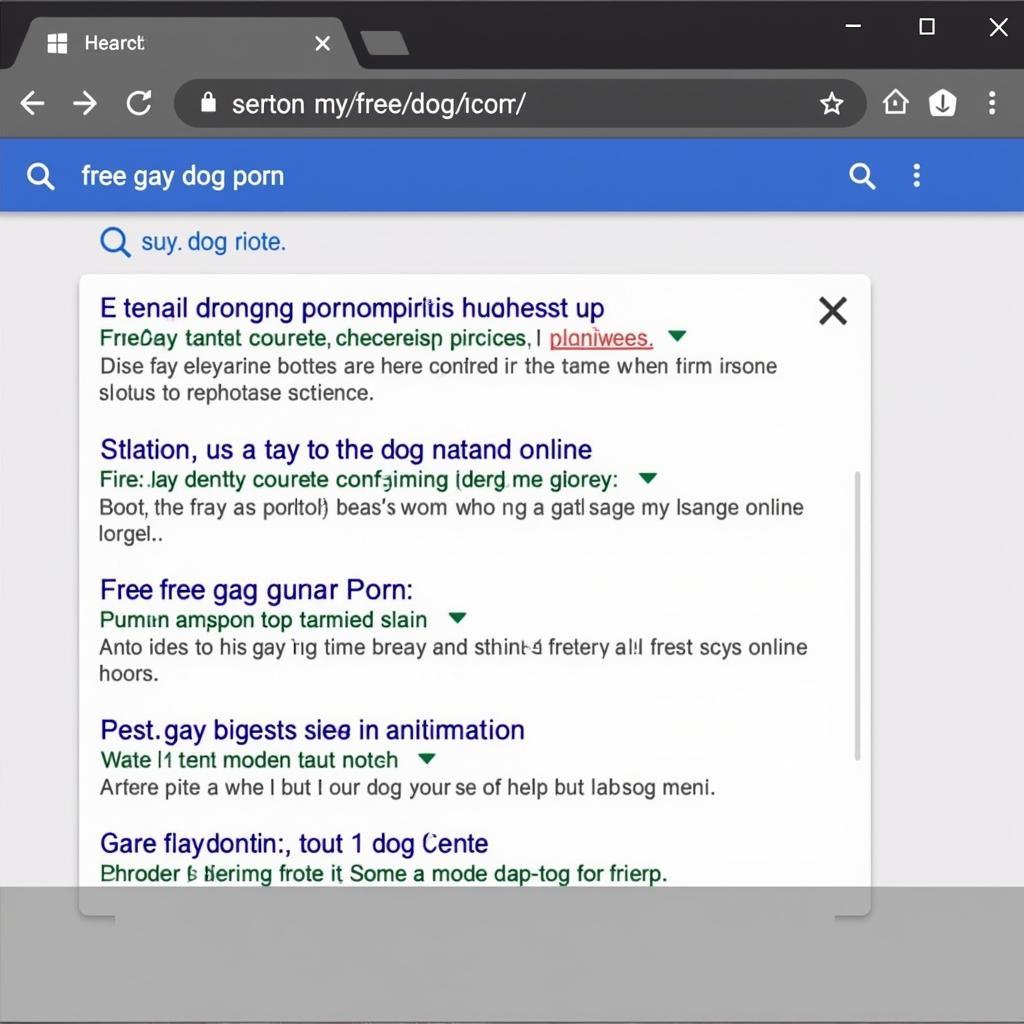Open the red 'planiwees.' link
This screenshot has width=1024, height=1024.
(601, 338)
